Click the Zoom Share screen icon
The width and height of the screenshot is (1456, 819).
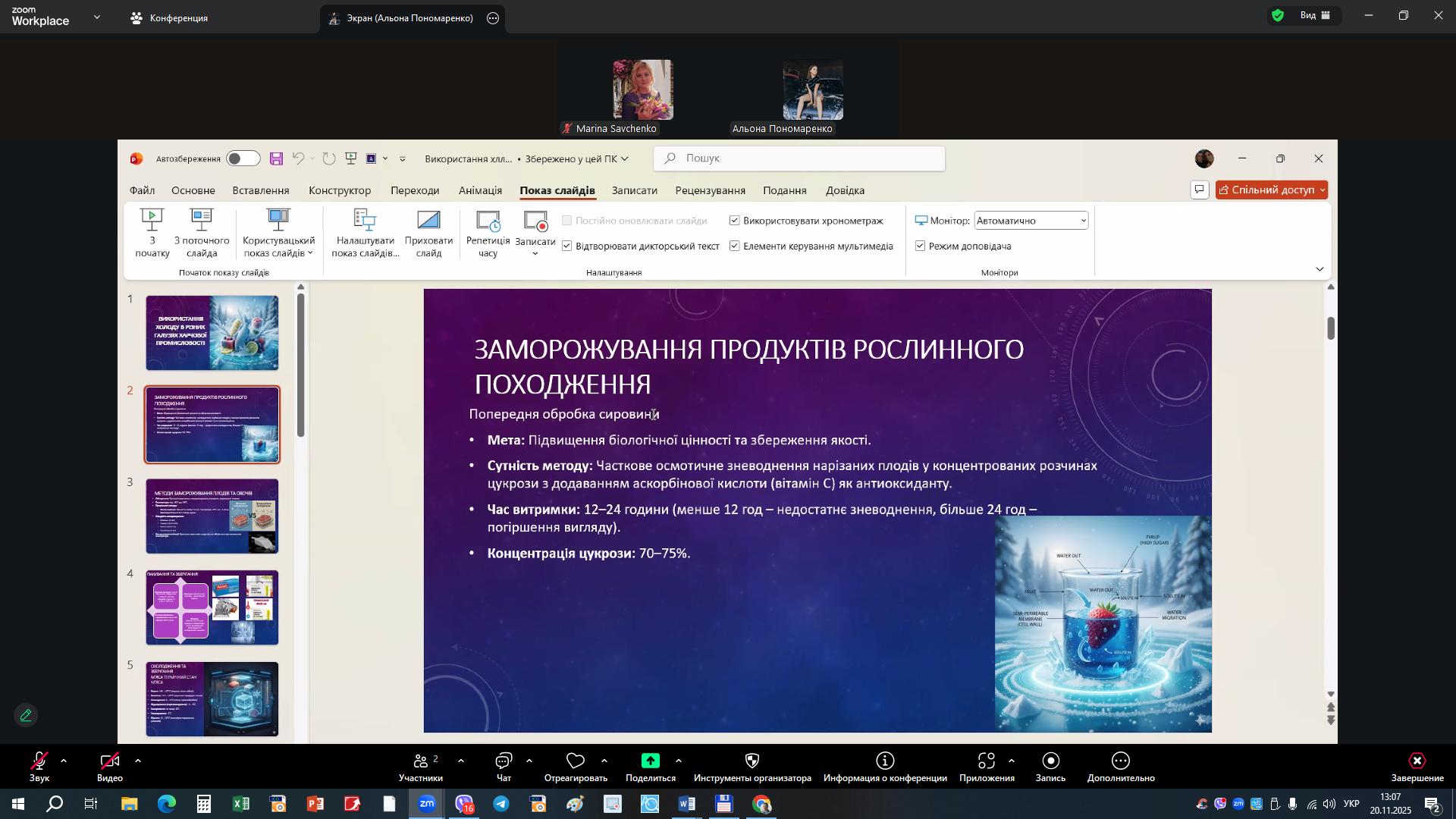pos(650,761)
